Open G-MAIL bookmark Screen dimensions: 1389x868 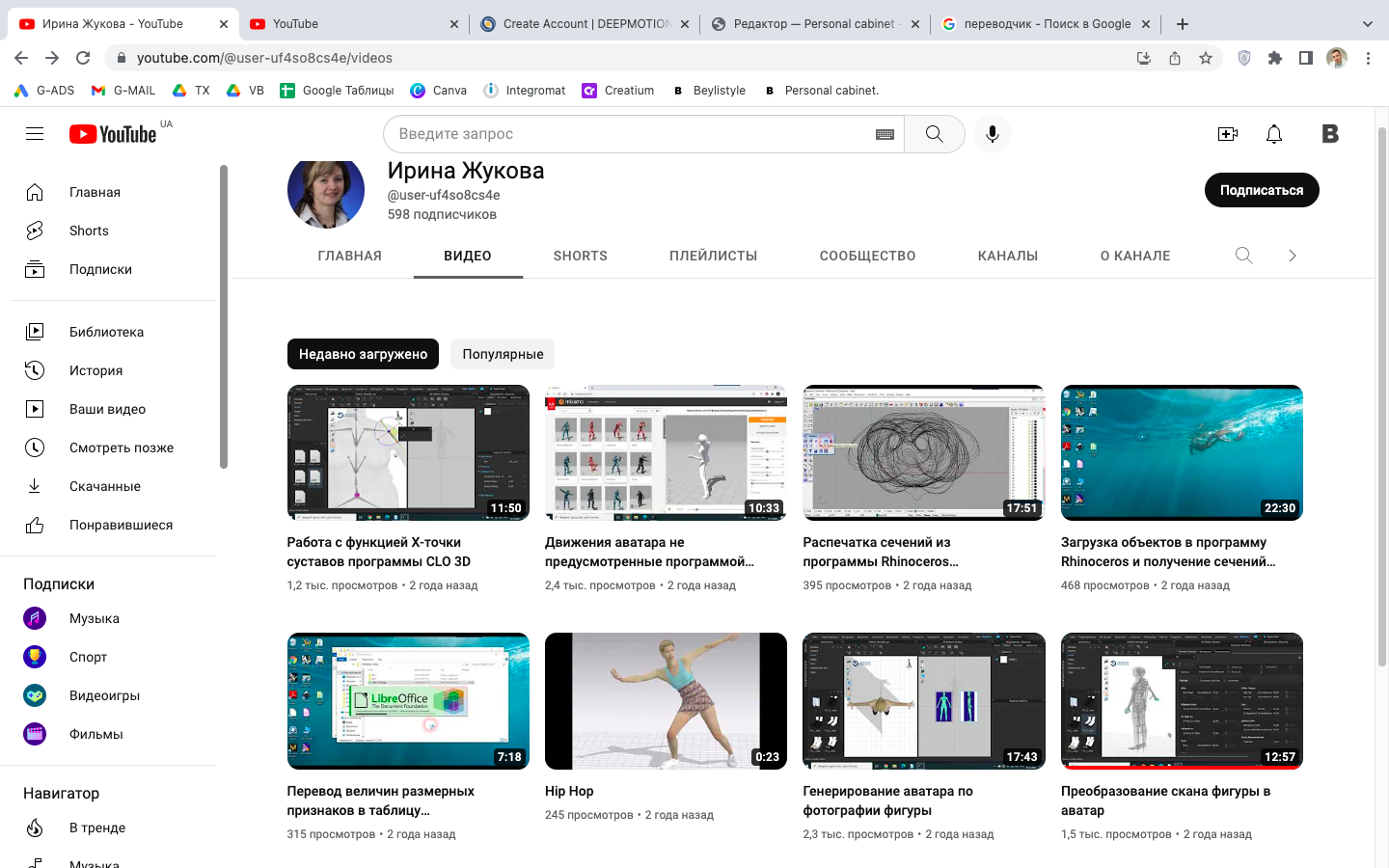point(123,91)
